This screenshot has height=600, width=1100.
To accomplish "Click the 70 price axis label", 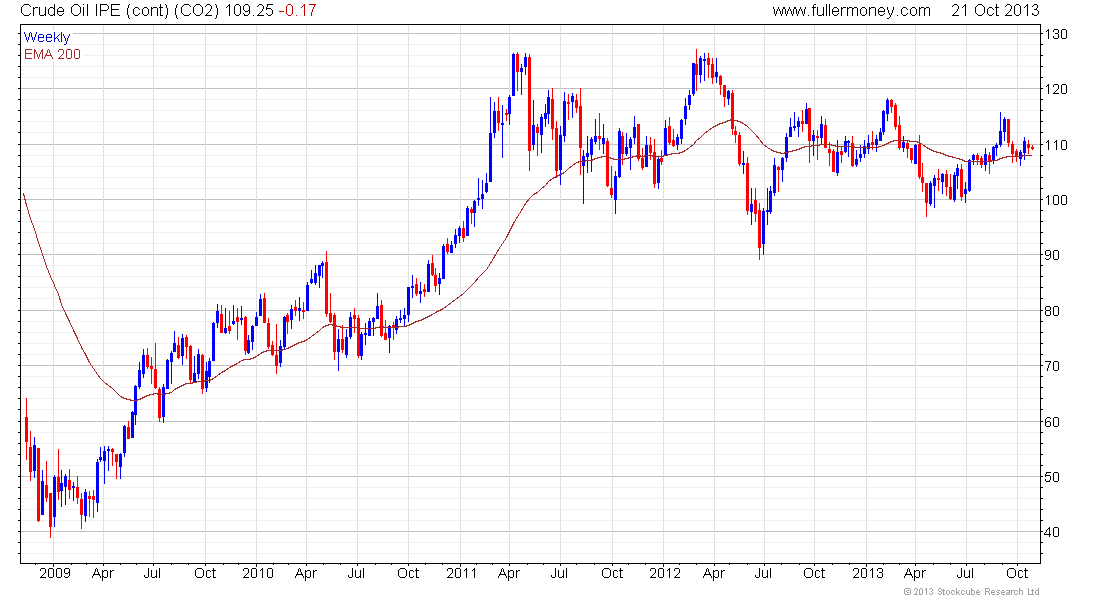I will click(x=1052, y=366).
